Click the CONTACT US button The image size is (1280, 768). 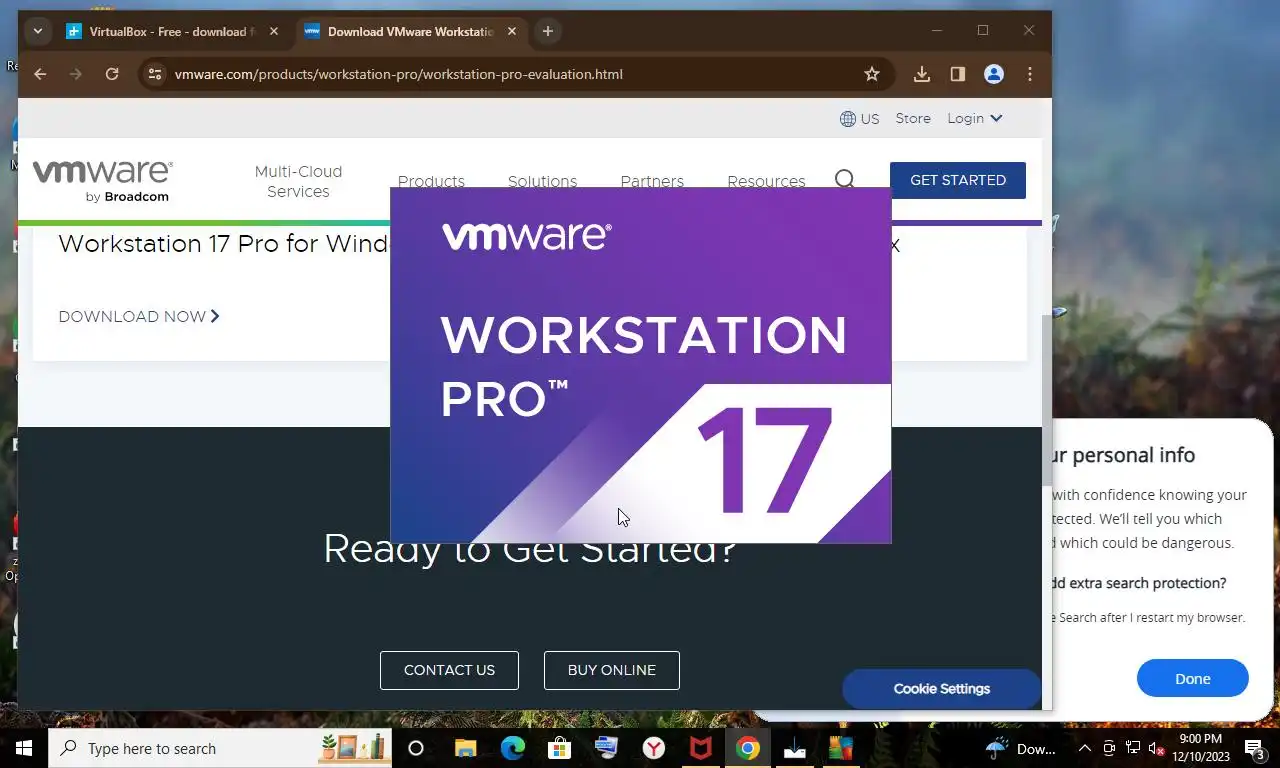pyautogui.click(x=449, y=670)
